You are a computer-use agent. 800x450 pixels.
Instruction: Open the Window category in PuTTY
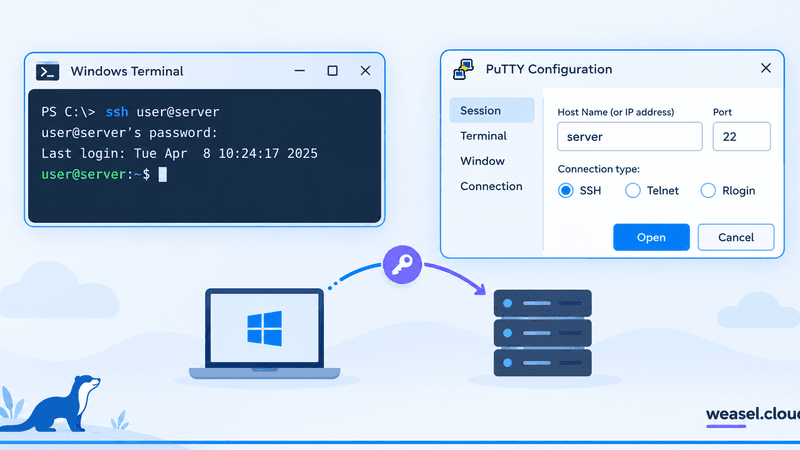[482, 161]
